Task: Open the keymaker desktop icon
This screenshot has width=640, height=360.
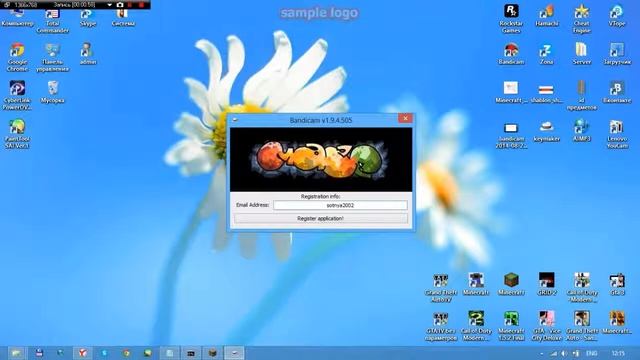Action: pos(547,131)
